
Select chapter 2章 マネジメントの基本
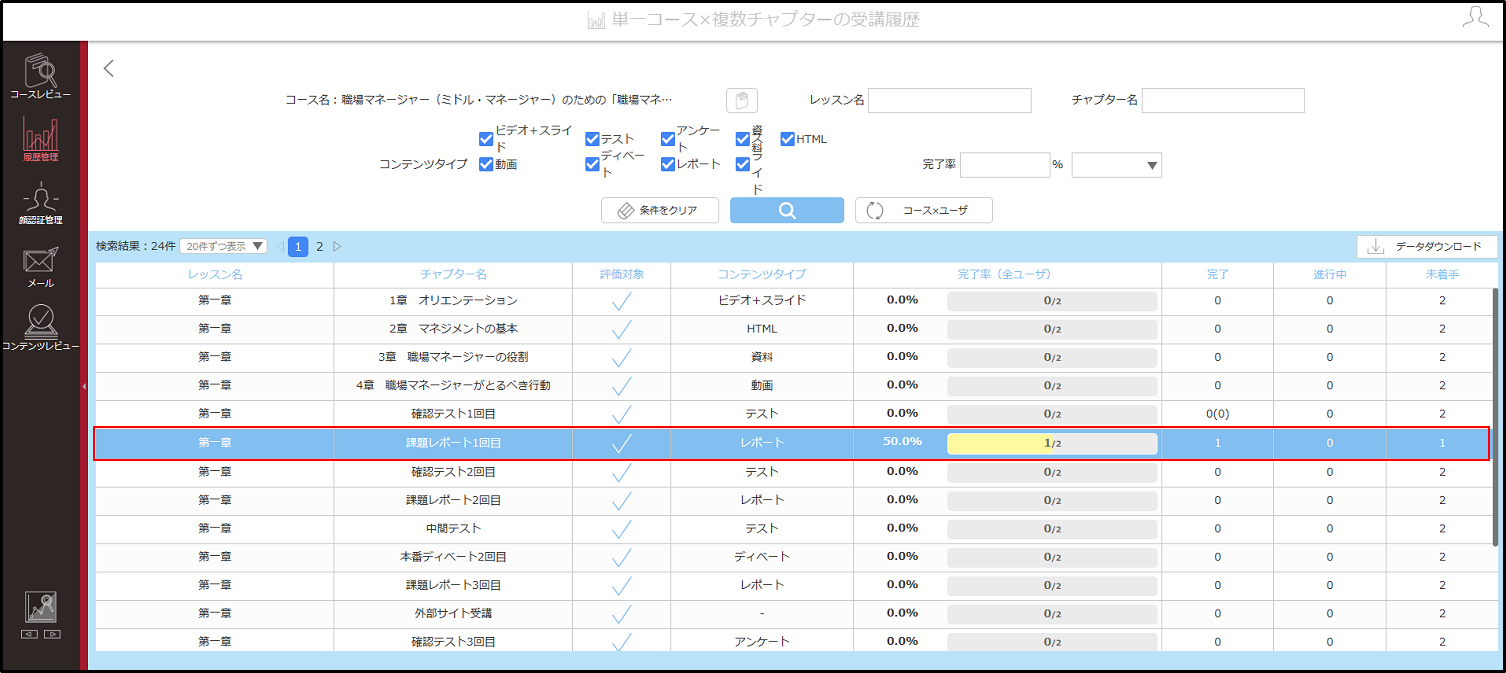point(453,329)
